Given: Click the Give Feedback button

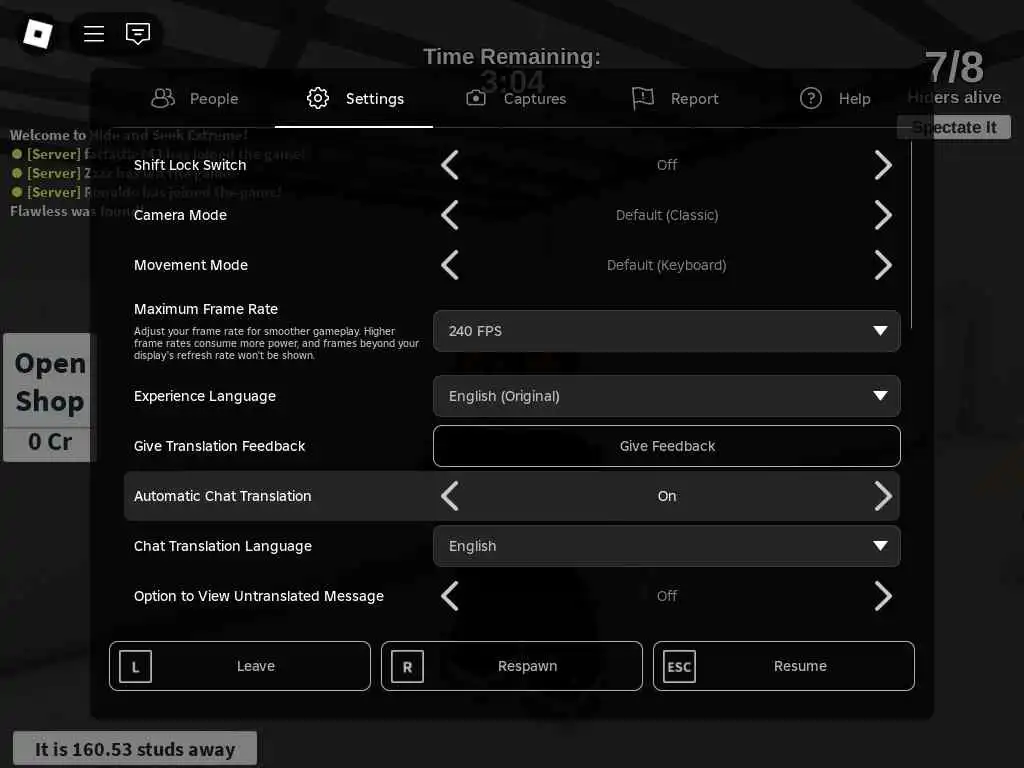Looking at the screenshot, I should (x=667, y=446).
